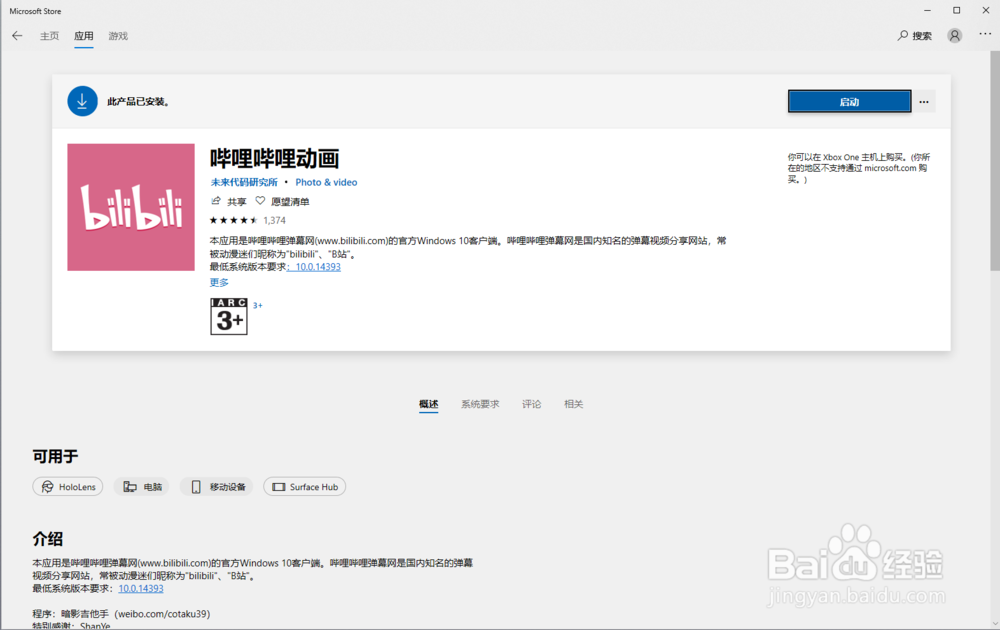Open the 10.0.14393 link under the app title
The width and height of the screenshot is (1000, 630).
pyautogui.click(x=317, y=267)
